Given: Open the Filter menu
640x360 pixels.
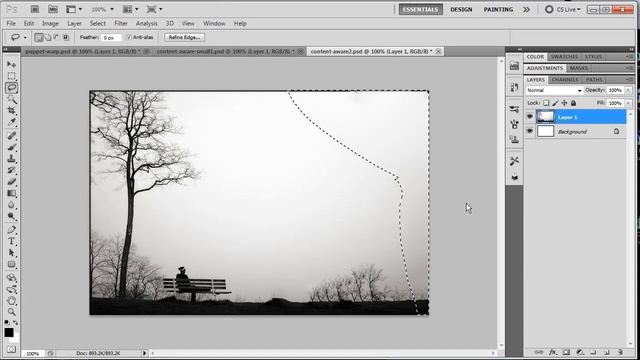Looking at the screenshot, I should (121, 24).
